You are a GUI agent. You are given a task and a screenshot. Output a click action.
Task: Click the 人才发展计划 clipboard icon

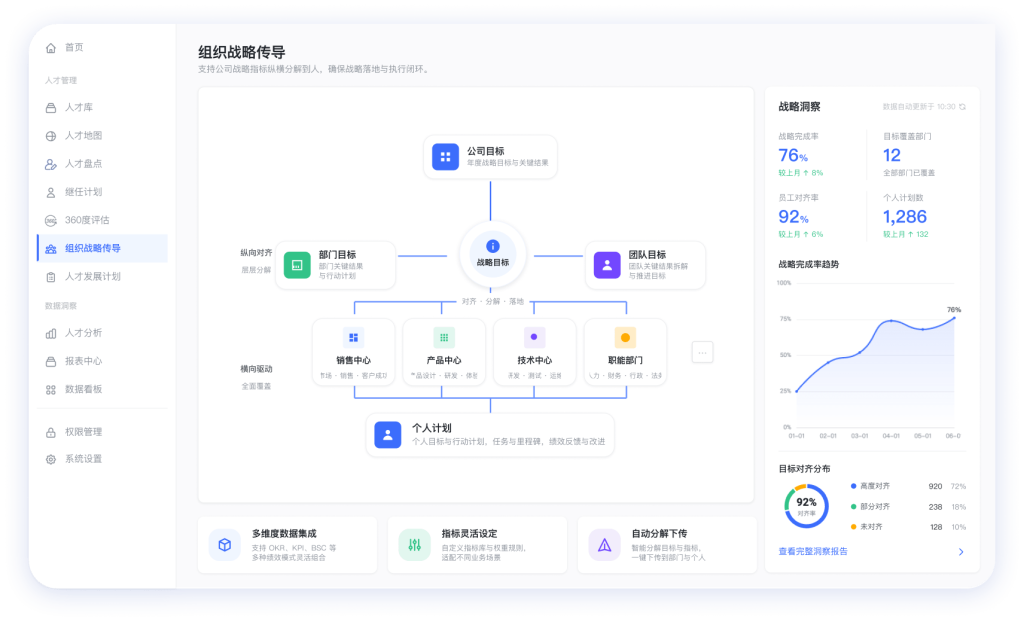(51, 276)
